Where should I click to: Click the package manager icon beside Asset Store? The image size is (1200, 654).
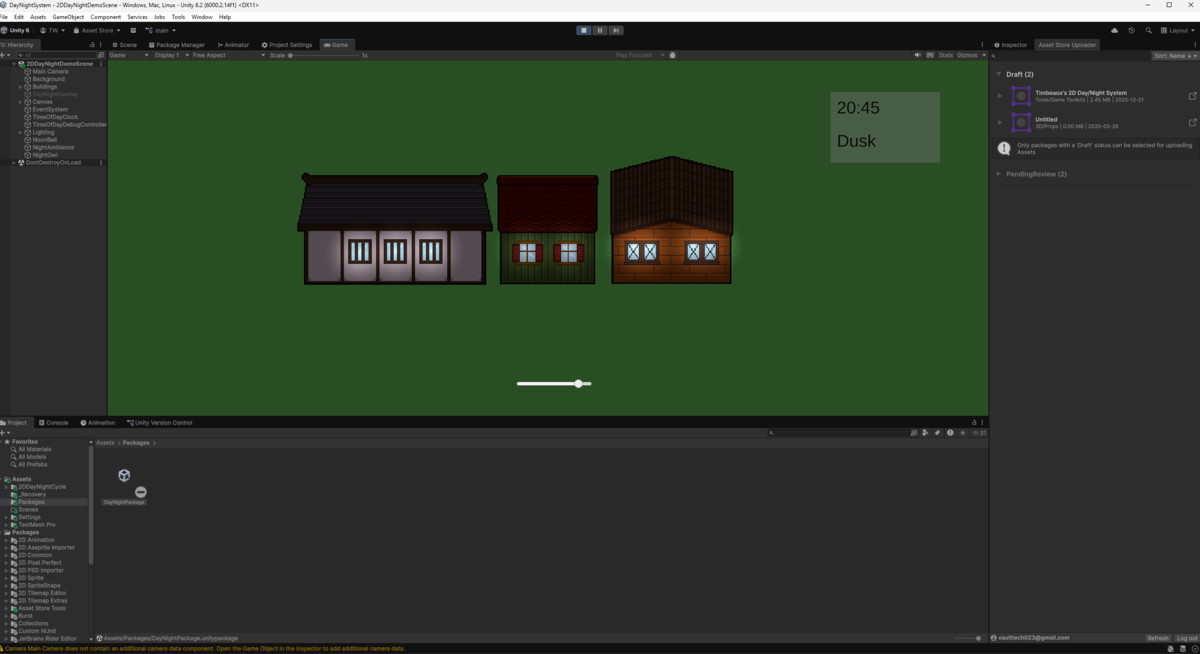(x=133, y=30)
